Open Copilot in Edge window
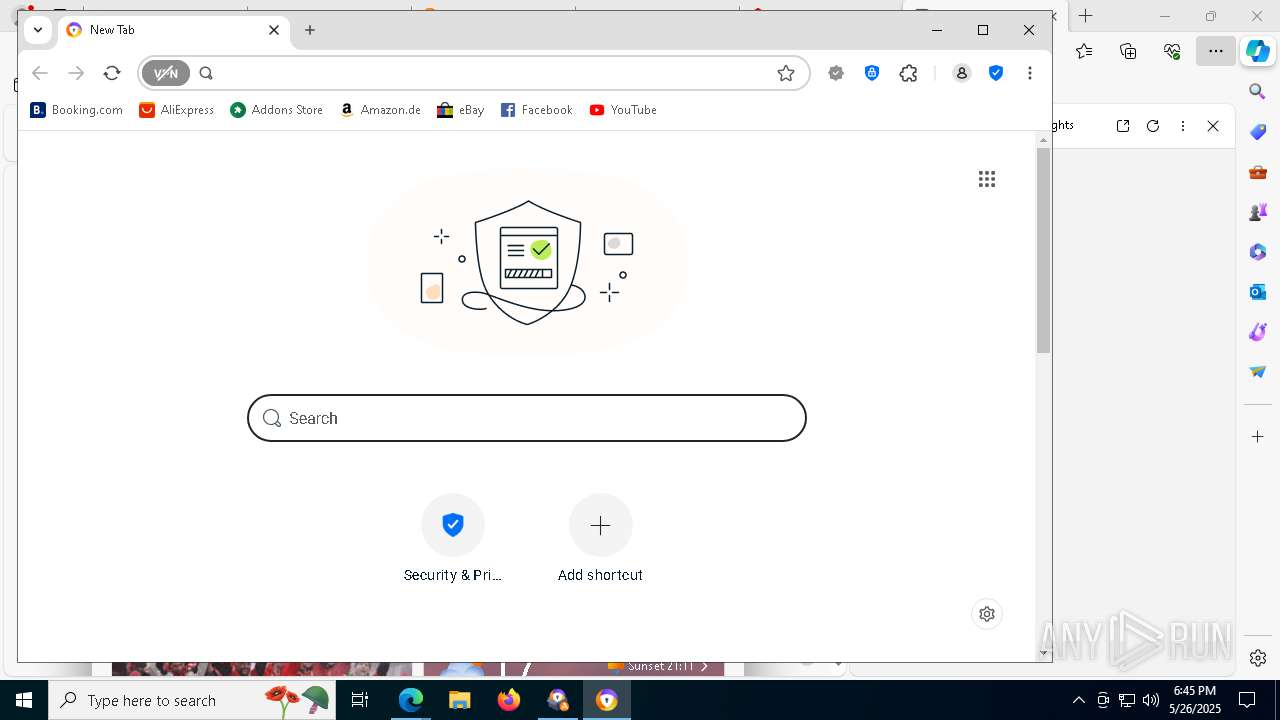The image size is (1280, 720). [x=1258, y=51]
